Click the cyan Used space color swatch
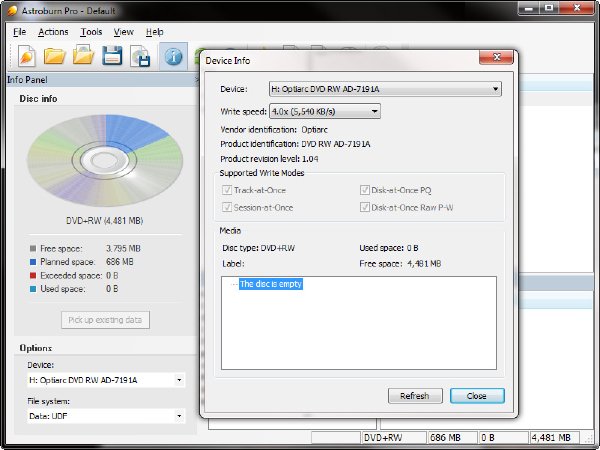The width and height of the screenshot is (600, 450). click(x=33, y=289)
